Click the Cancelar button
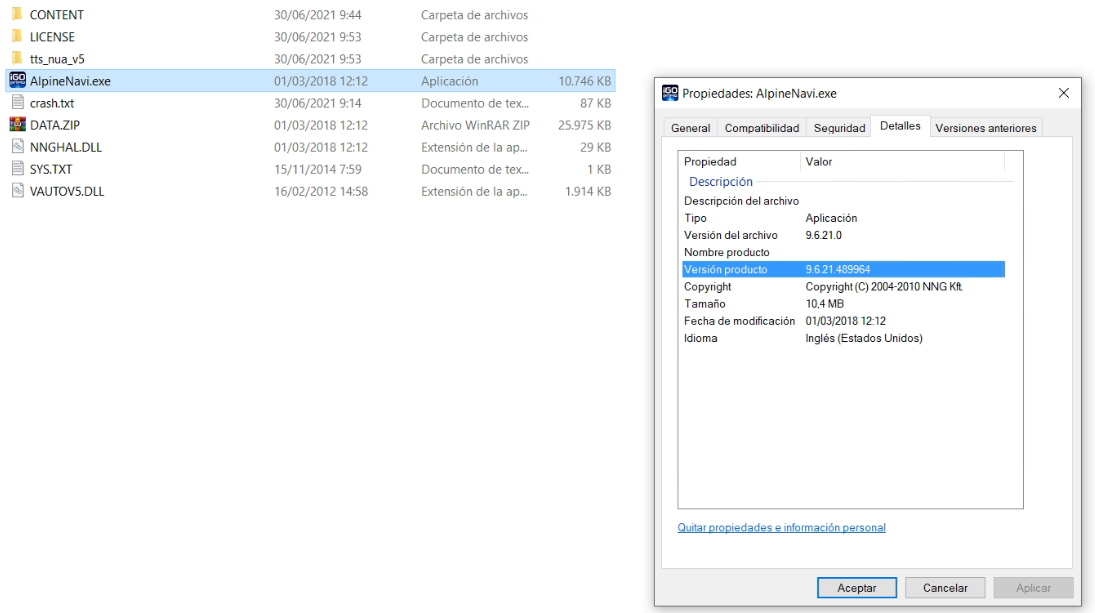 point(945,588)
